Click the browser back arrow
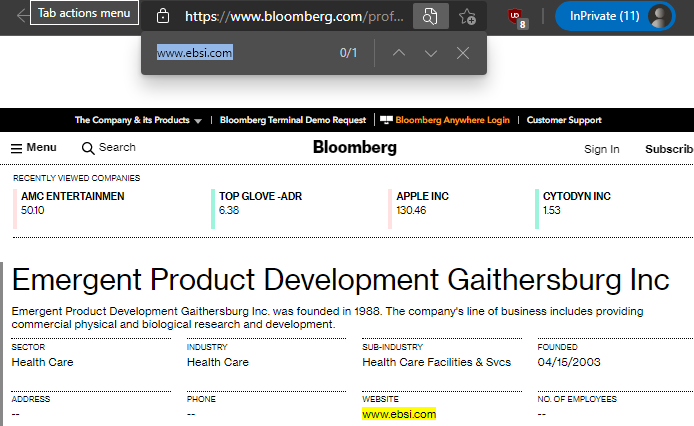694x426 pixels. coord(22,16)
